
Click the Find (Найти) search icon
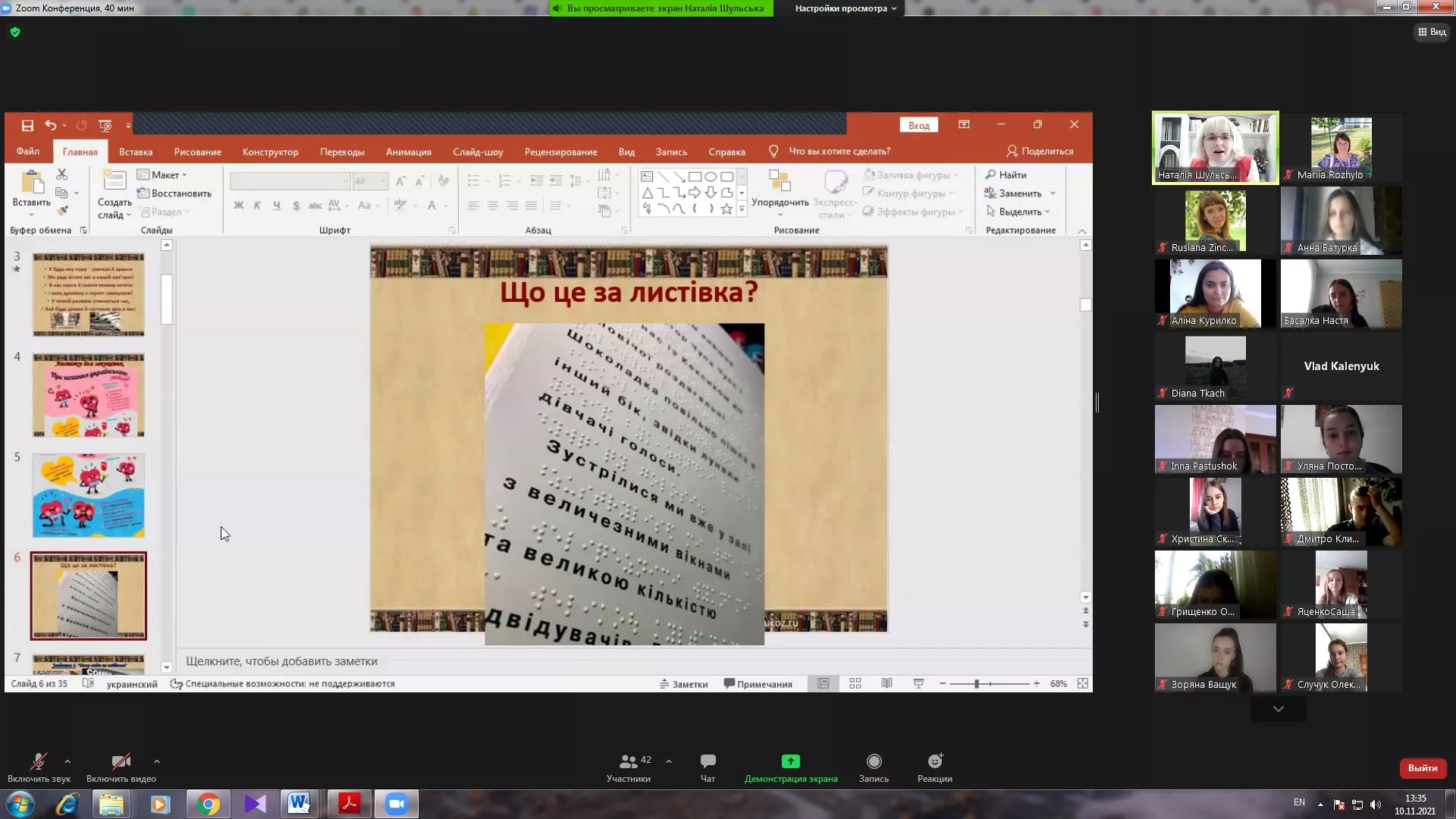pos(990,174)
